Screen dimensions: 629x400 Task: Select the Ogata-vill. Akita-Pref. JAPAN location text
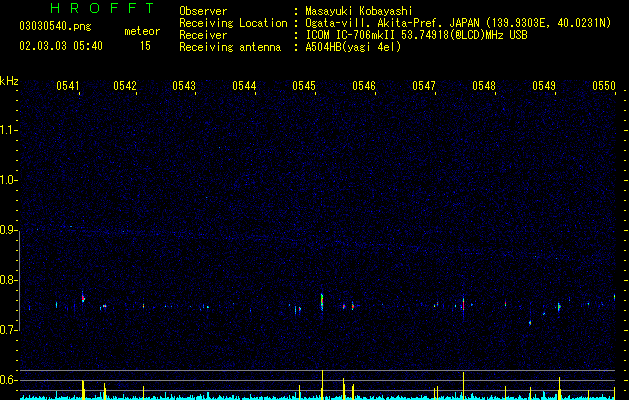tap(458, 23)
